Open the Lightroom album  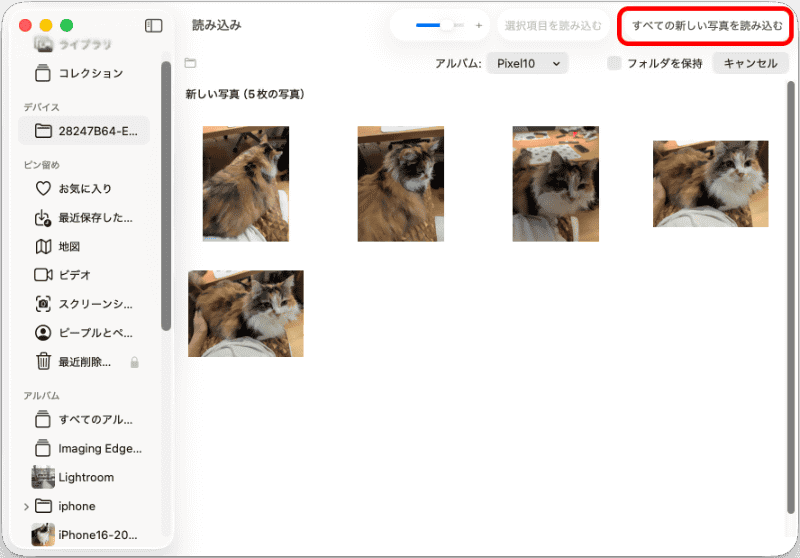click(x=84, y=477)
